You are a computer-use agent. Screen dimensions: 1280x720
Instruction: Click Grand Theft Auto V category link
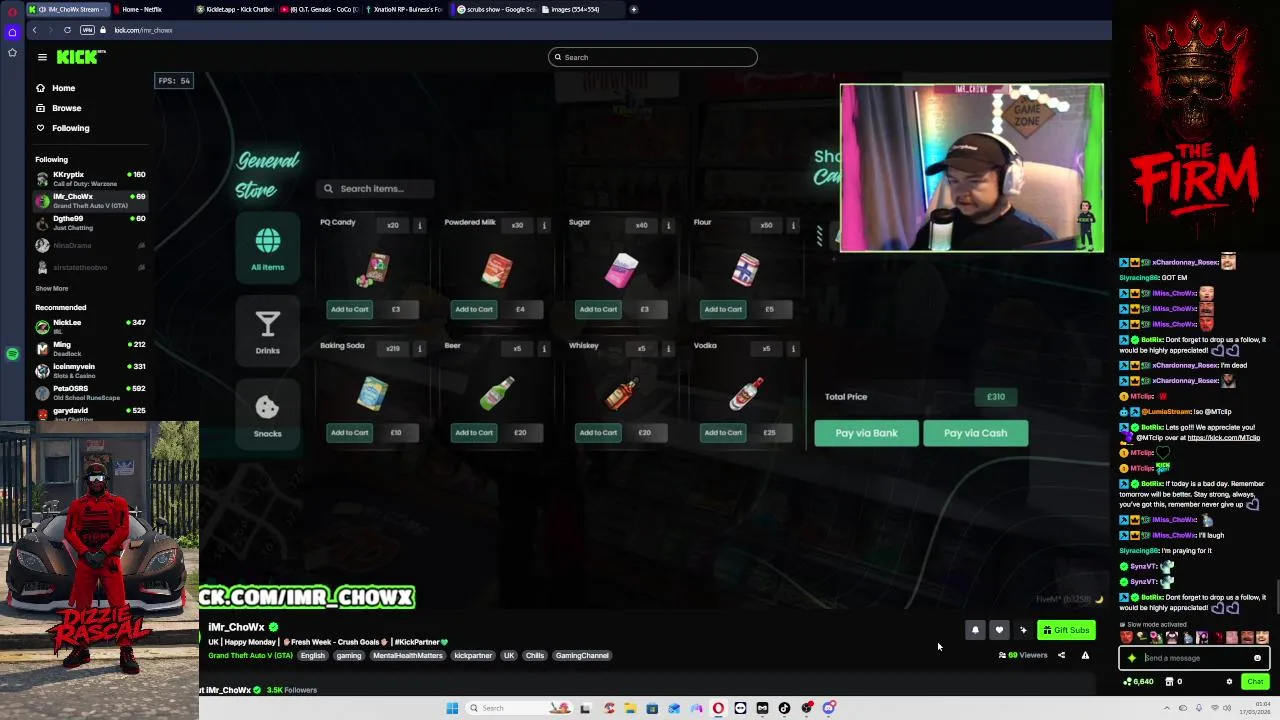coord(250,656)
